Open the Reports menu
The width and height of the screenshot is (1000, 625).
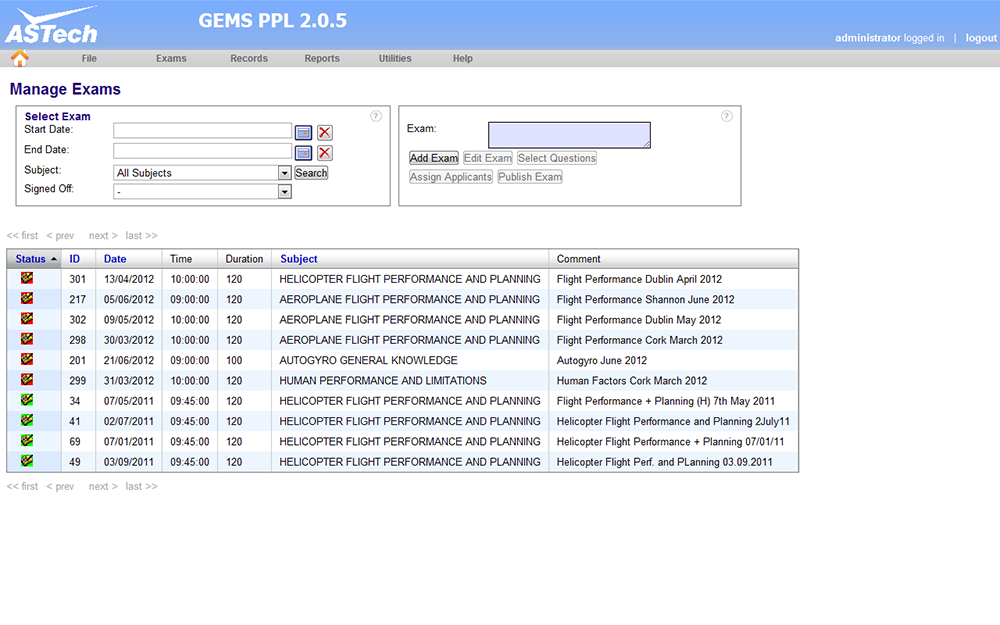[322, 59]
